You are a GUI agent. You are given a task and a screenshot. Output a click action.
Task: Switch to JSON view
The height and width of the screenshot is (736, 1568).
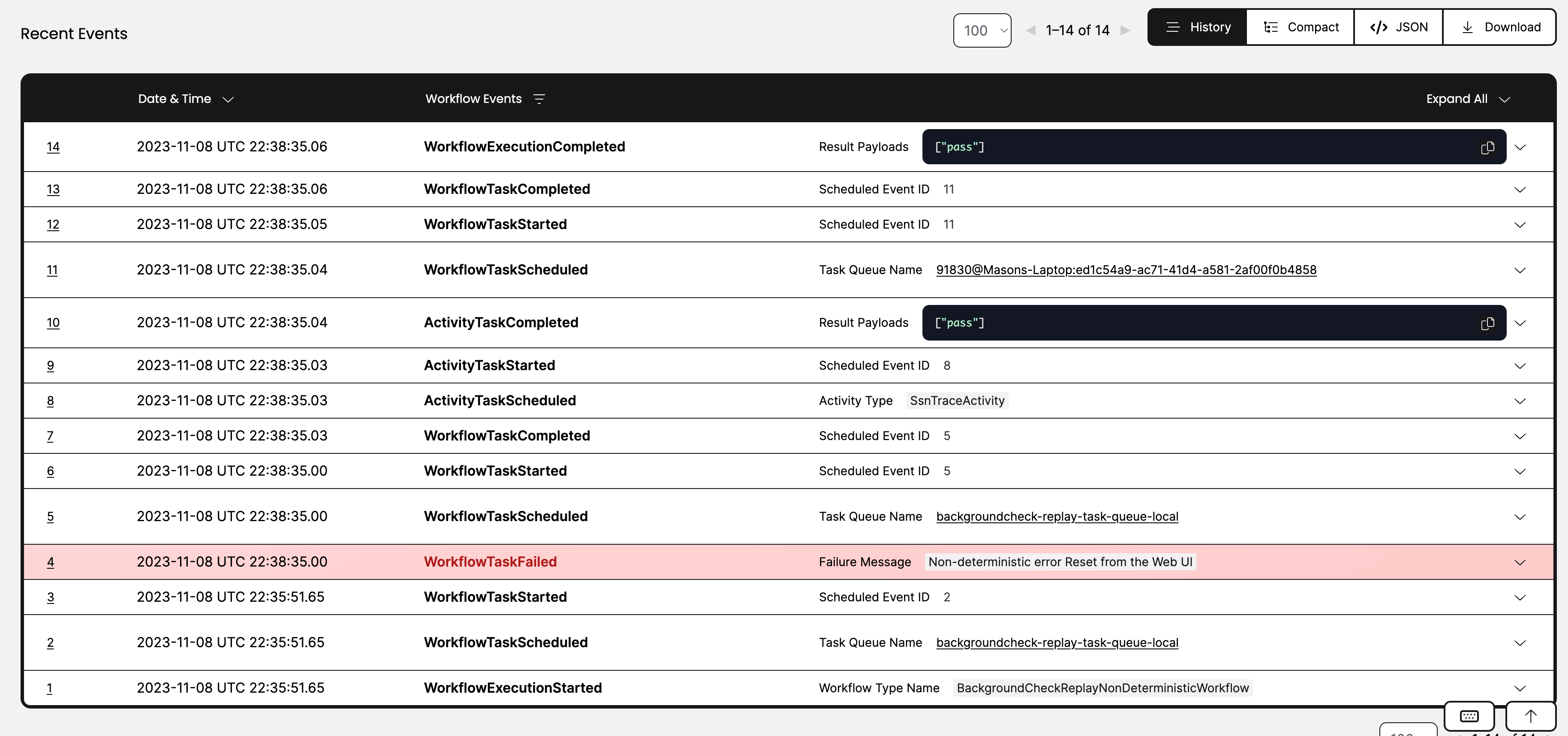[x=1398, y=27]
